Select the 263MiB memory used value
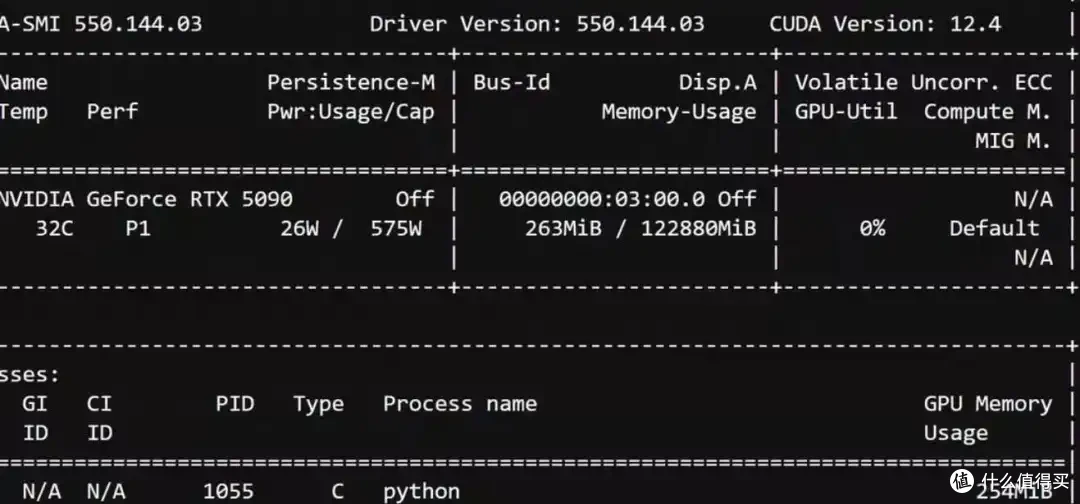 563,229
